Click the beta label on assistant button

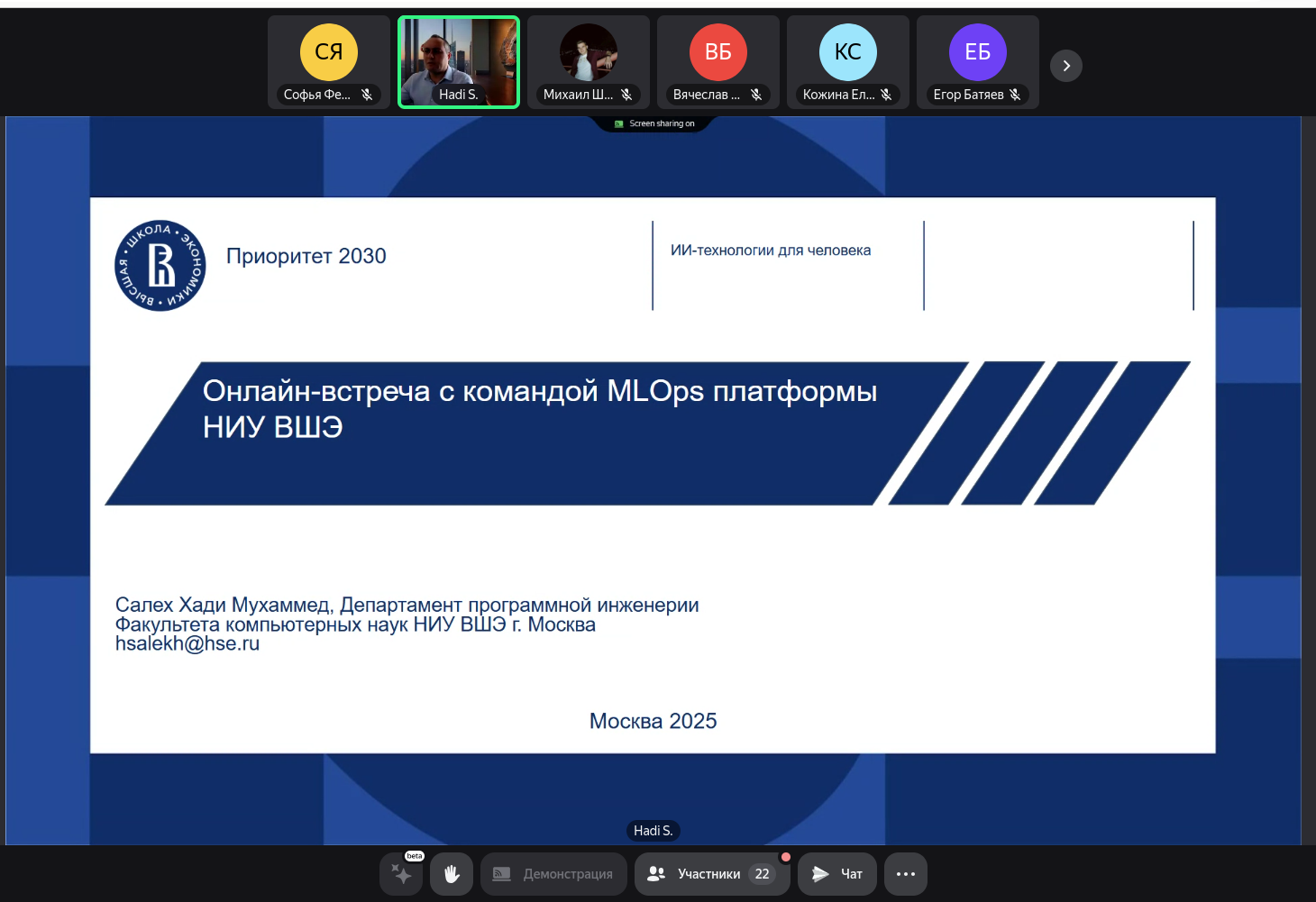point(415,856)
